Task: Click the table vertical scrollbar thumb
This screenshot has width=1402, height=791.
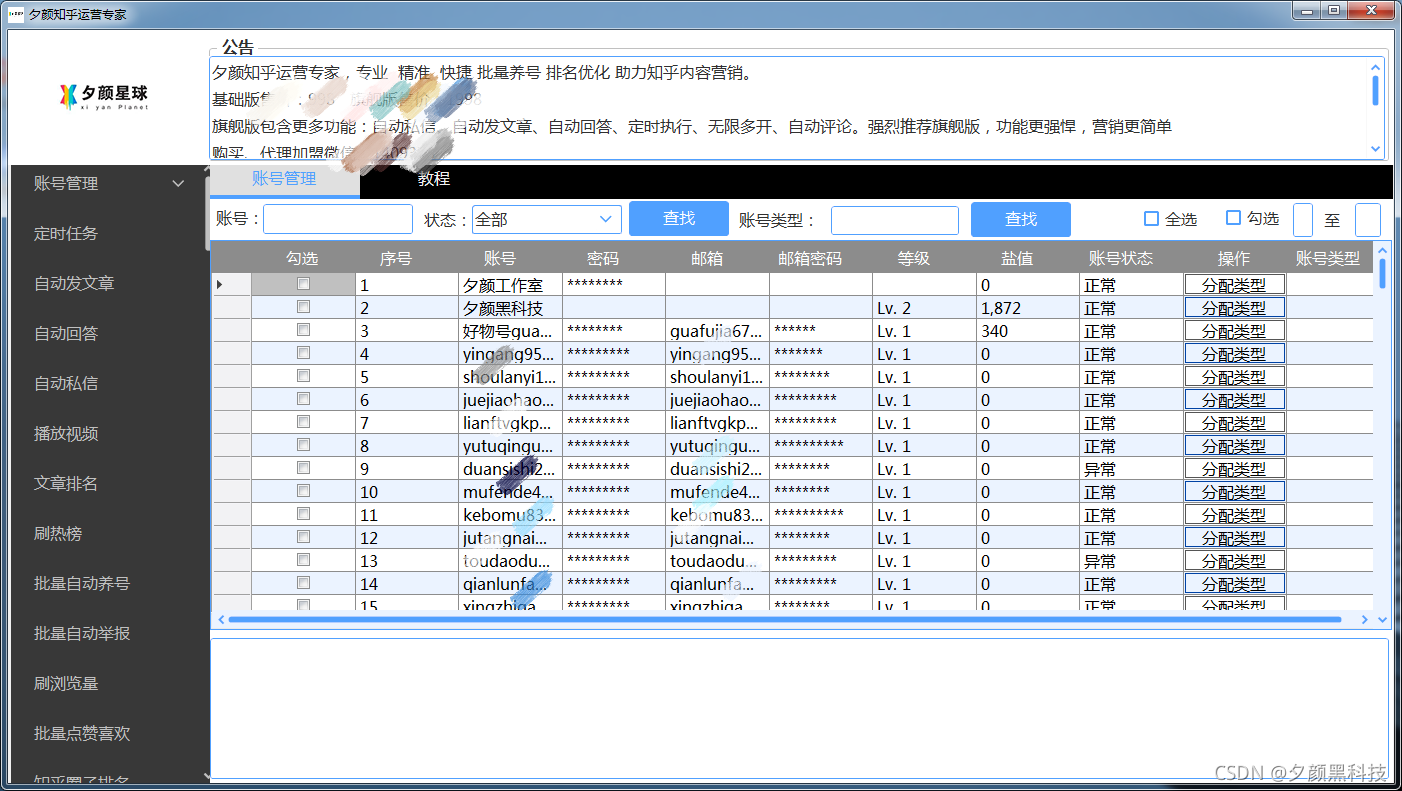Action: pyautogui.click(x=1383, y=273)
